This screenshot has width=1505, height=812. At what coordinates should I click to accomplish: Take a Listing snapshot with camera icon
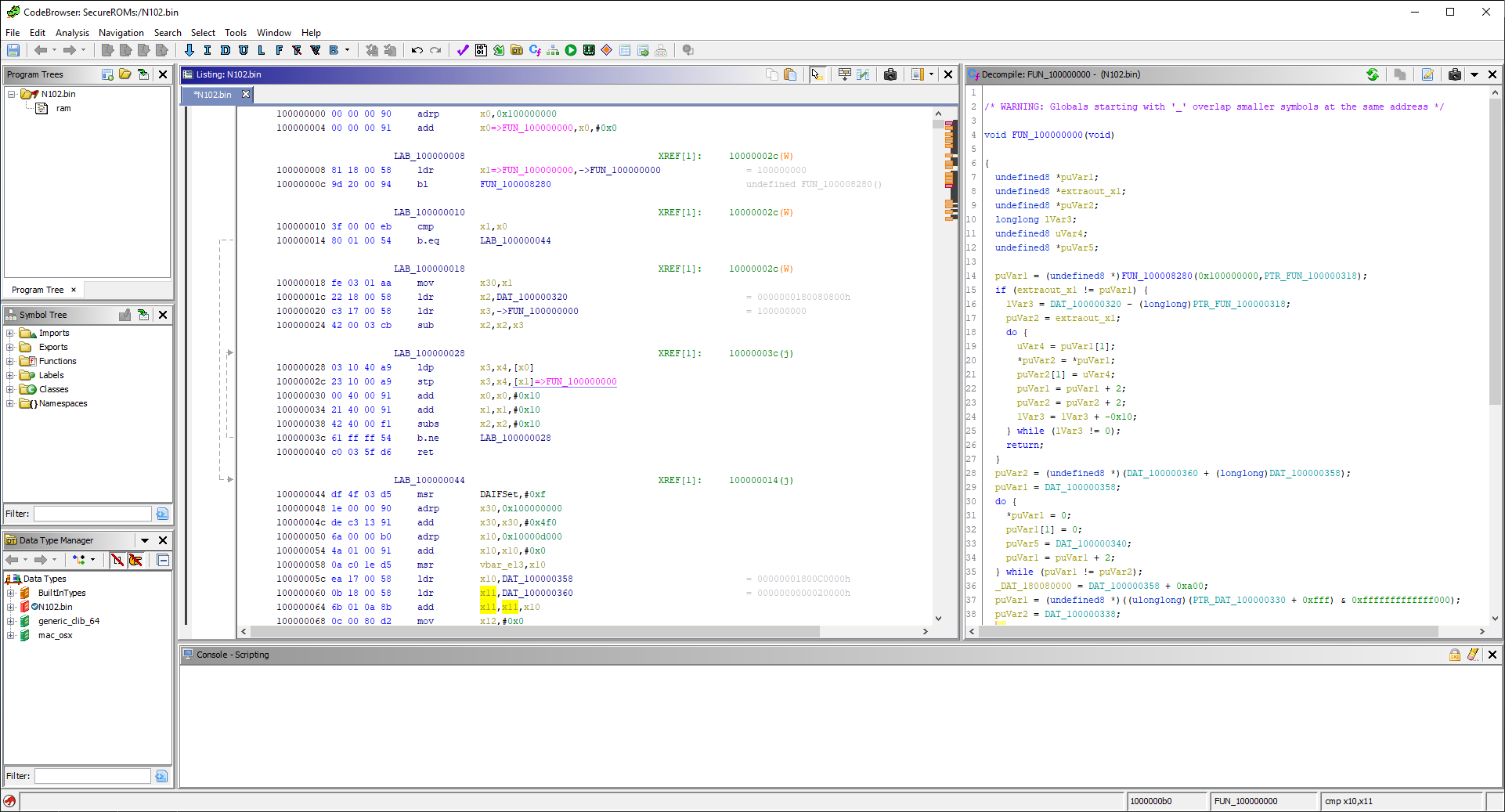tap(890, 74)
